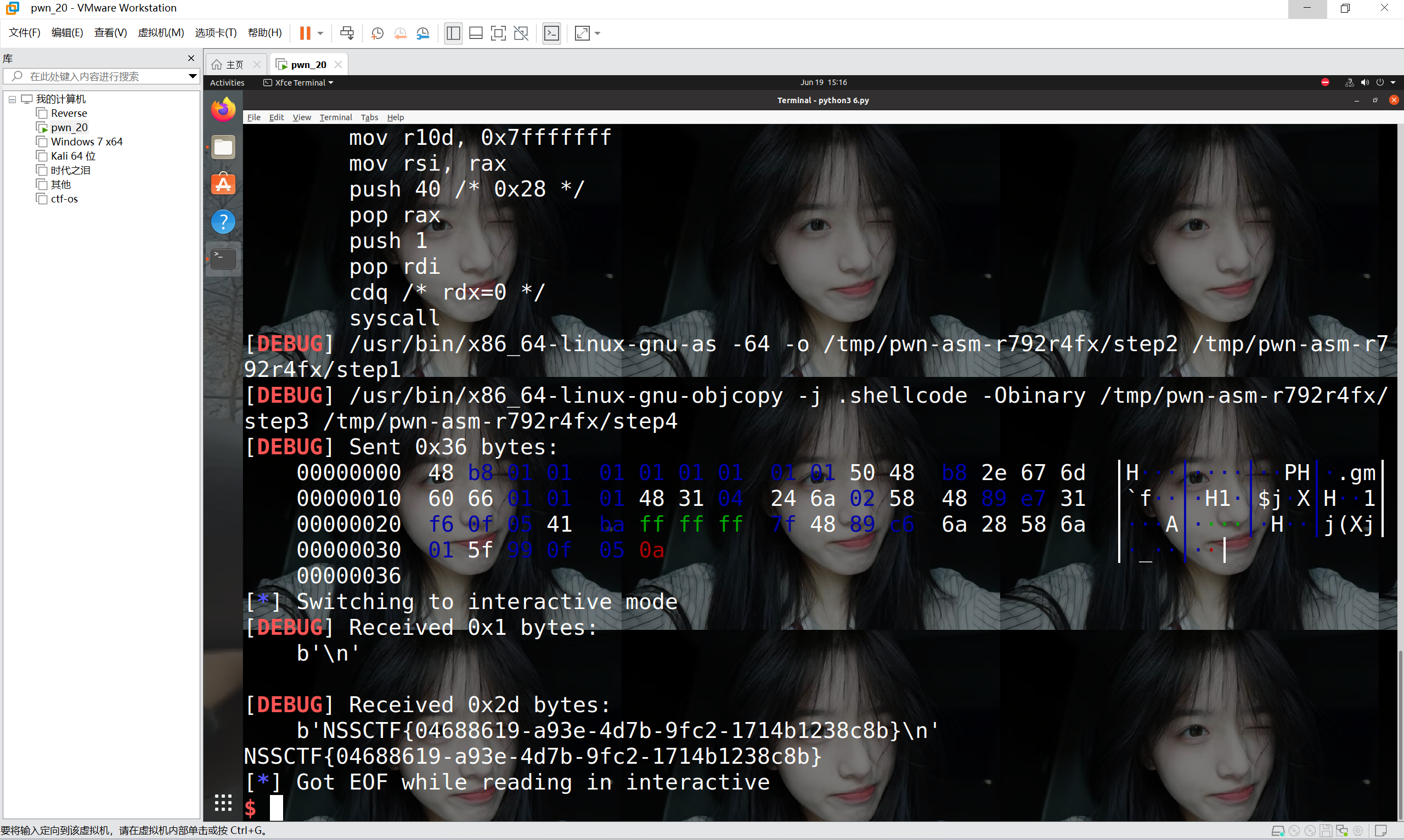Click the power icon in top bar

pos(1380,83)
